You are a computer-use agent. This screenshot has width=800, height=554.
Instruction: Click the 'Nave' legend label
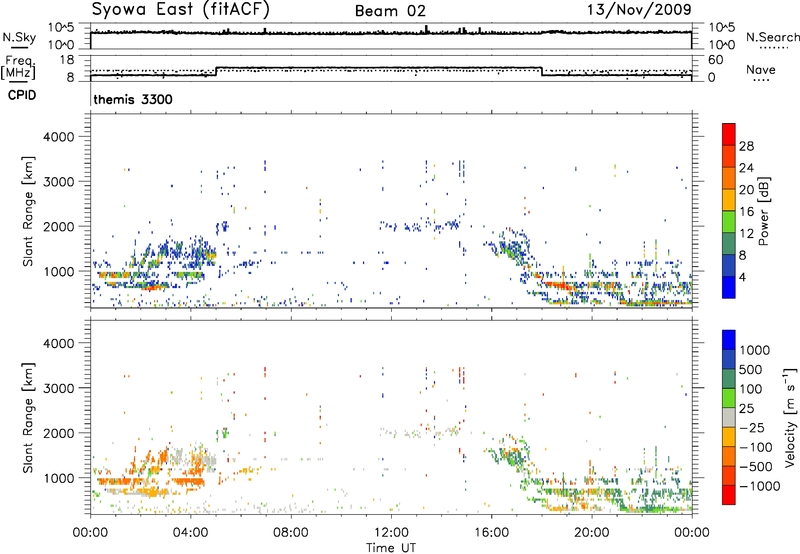click(761, 69)
